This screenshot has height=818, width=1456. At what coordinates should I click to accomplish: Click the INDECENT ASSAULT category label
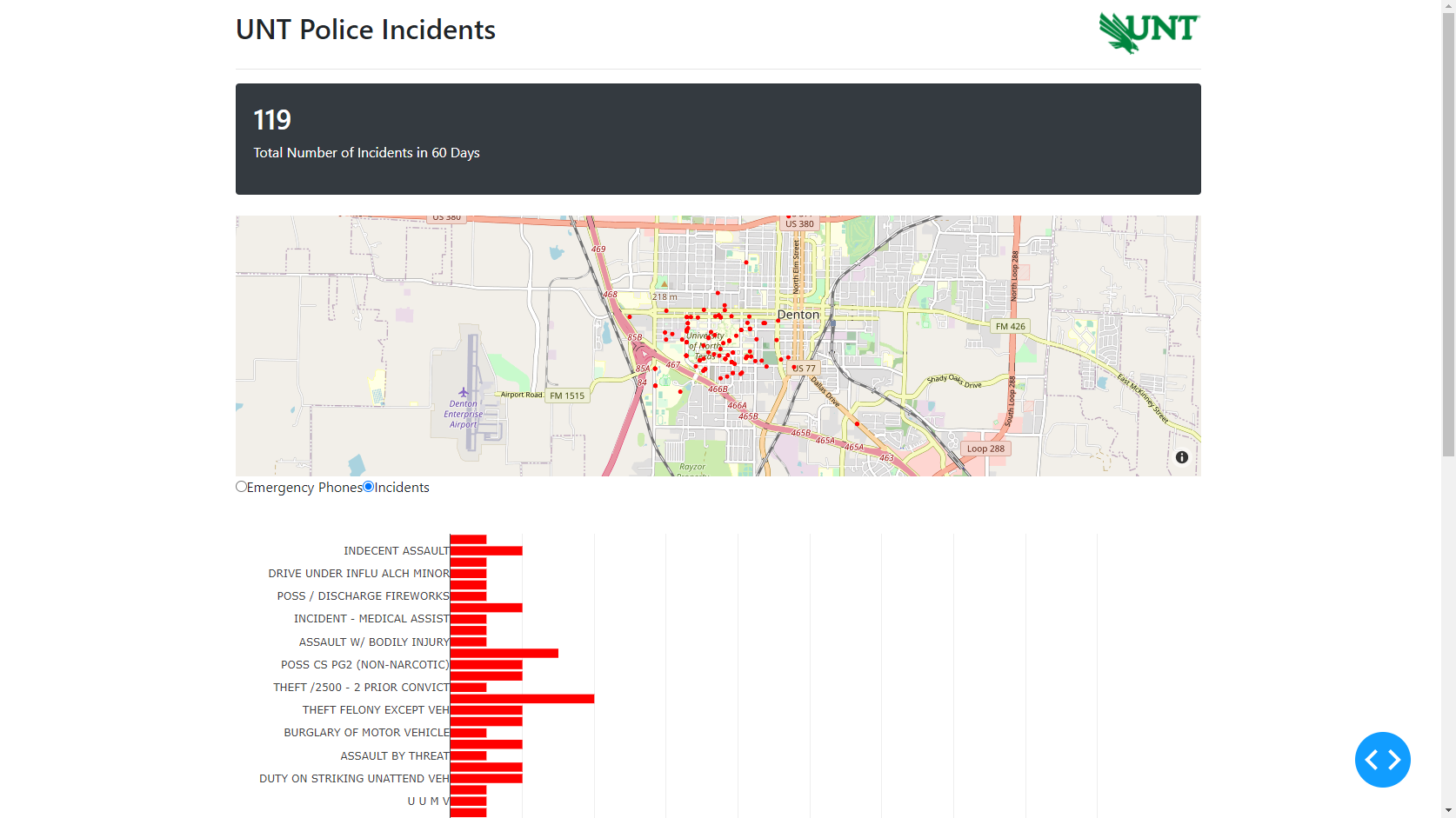[396, 550]
